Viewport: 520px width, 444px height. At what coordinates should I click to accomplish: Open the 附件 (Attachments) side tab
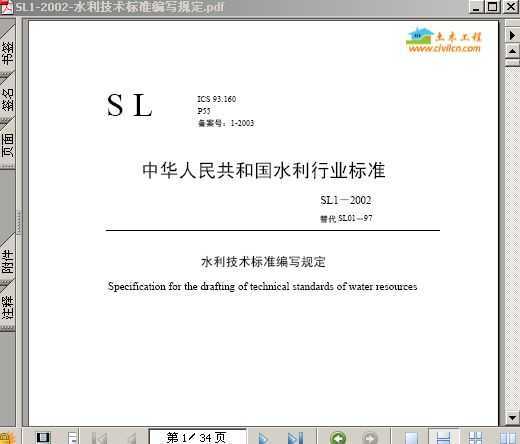[7, 262]
